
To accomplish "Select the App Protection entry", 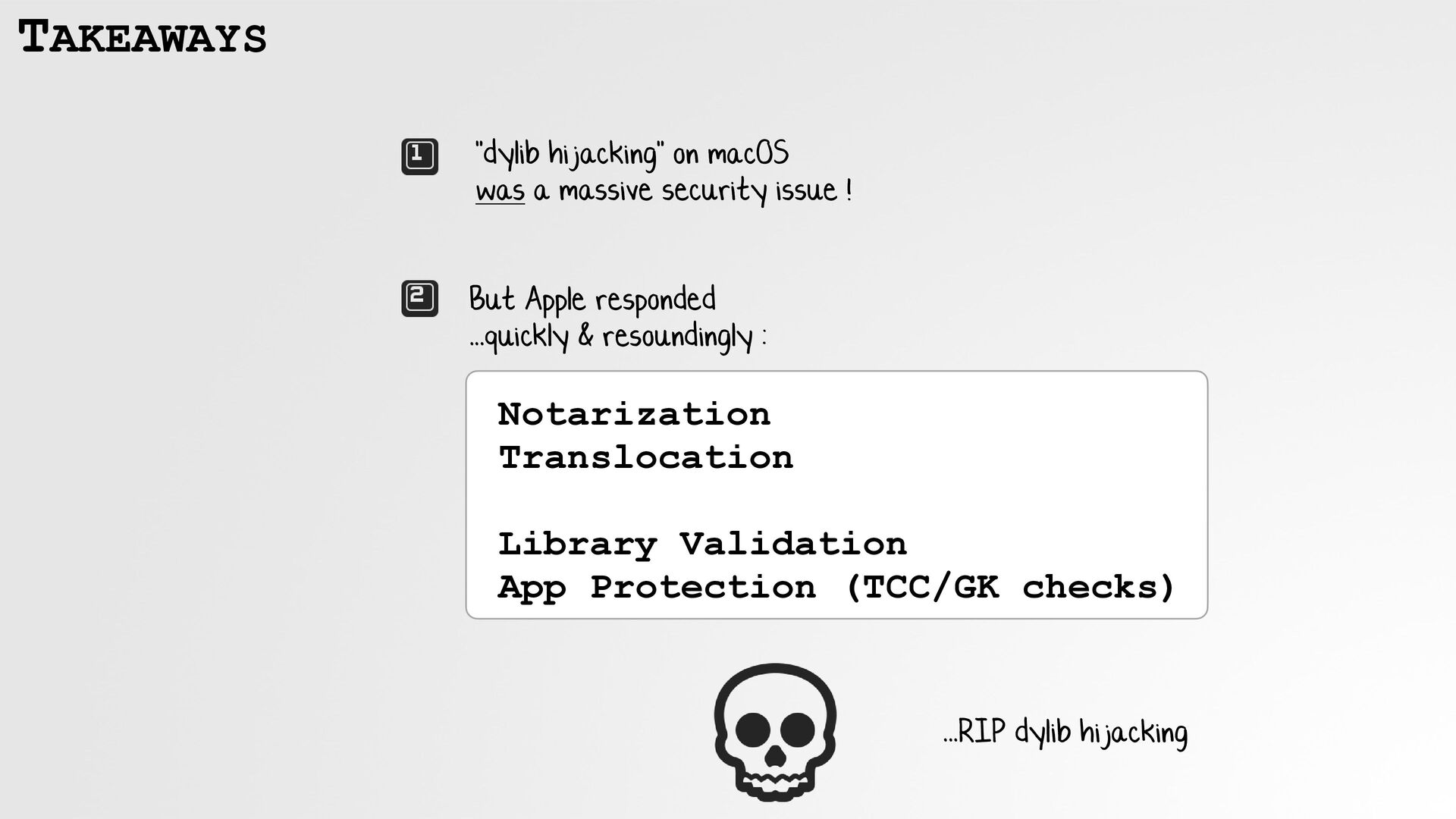I will tap(657, 588).
